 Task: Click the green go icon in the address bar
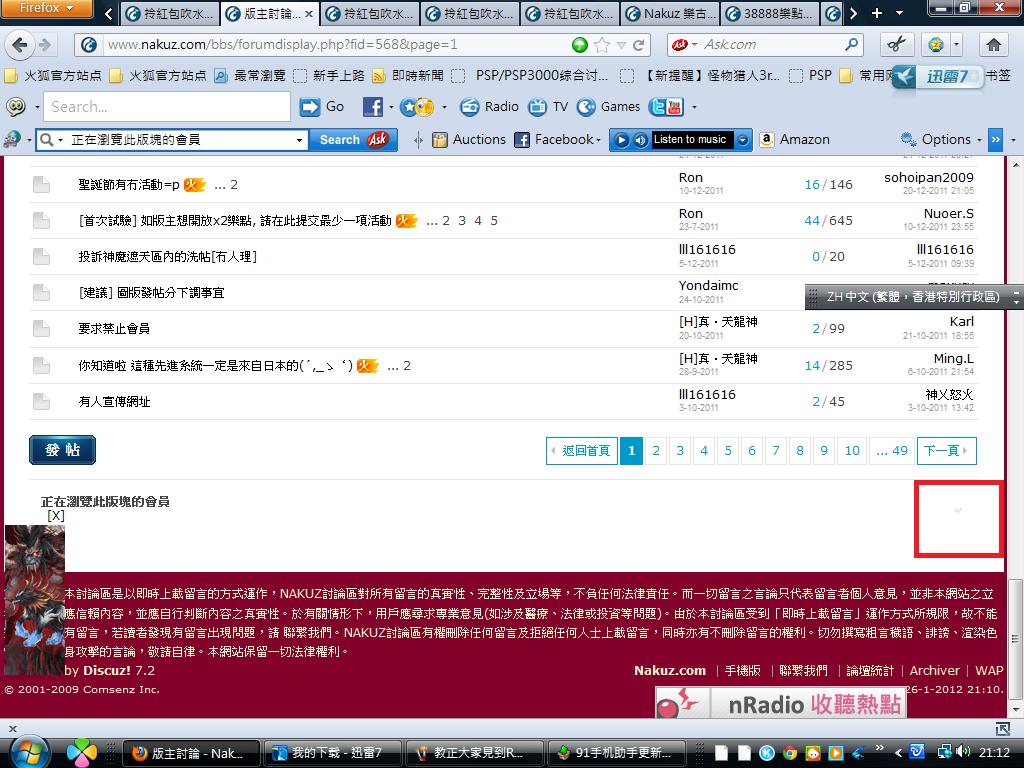coord(579,44)
